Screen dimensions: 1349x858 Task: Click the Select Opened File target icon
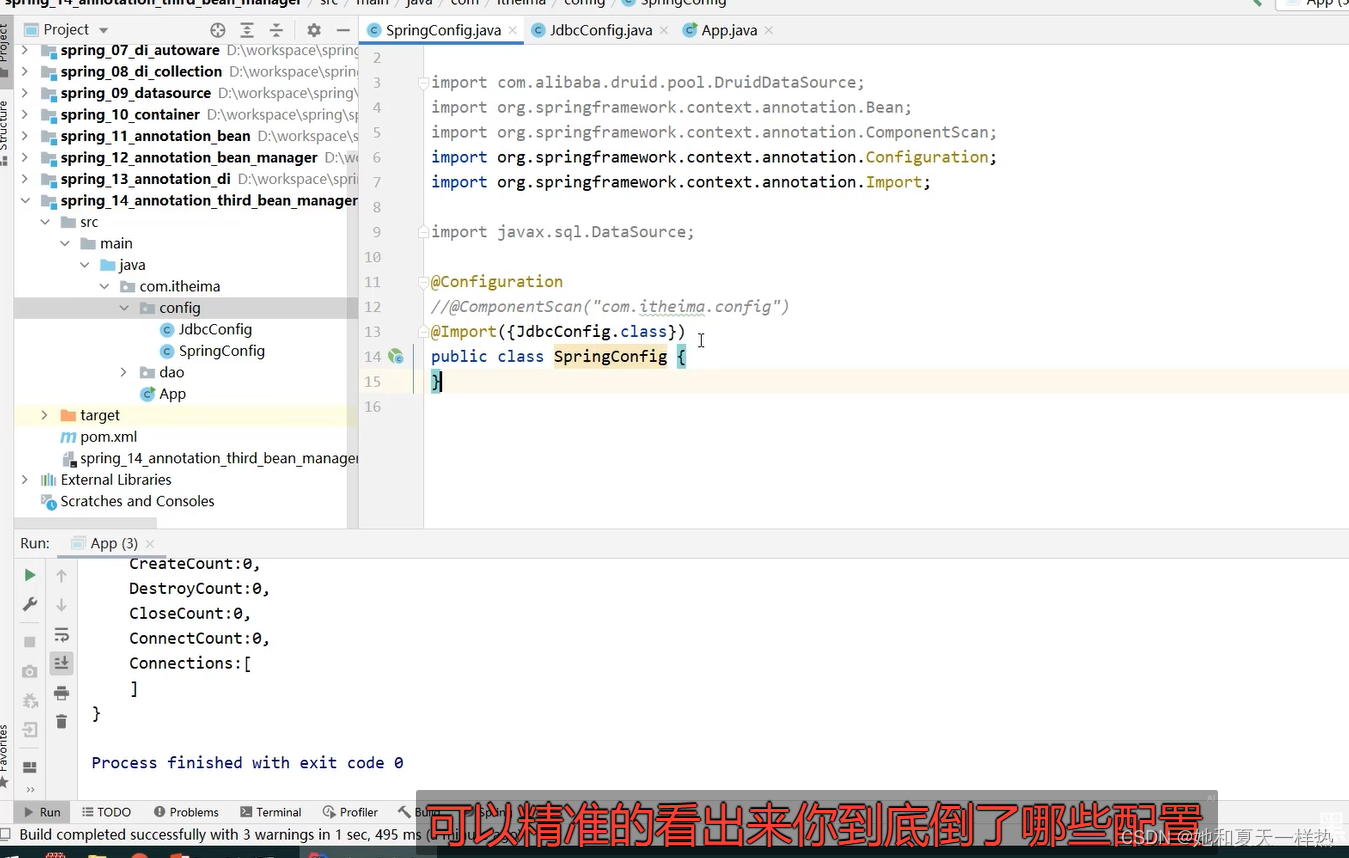[x=217, y=30]
